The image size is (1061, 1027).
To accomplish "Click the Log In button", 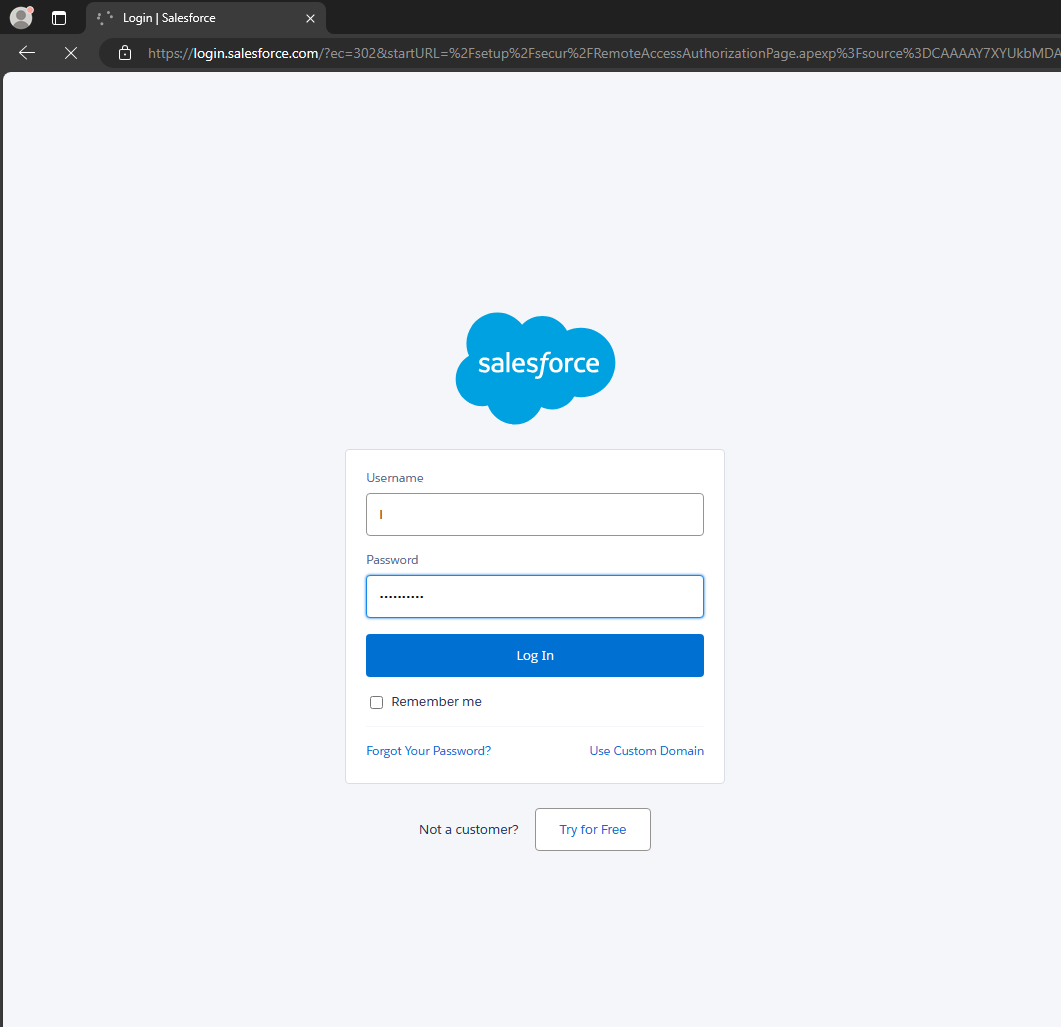I will pyautogui.click(x=535, y=655).
